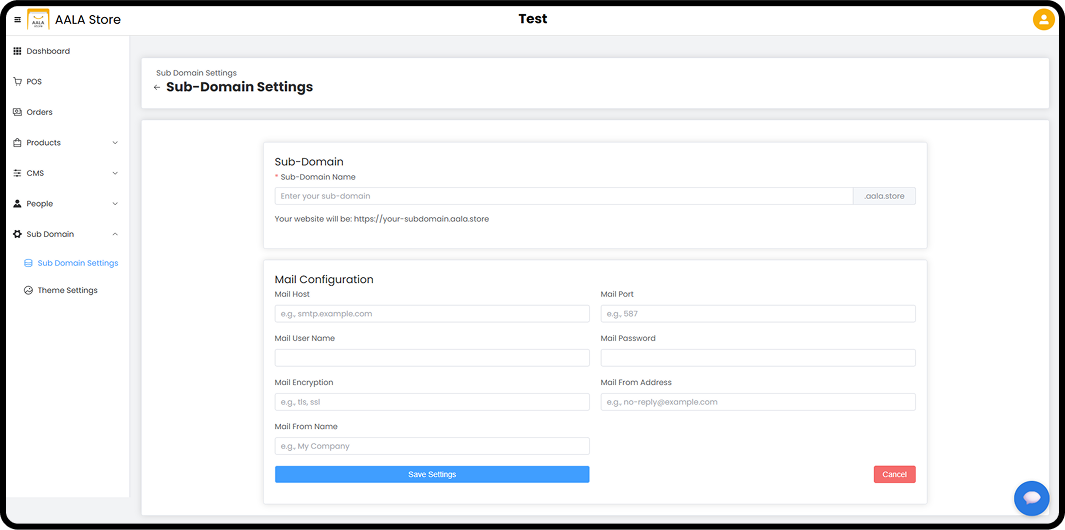The height and width of the screenshot is (530, 1065).
Task: Click the POS cart icon
Action: click(x=17, y=82)
